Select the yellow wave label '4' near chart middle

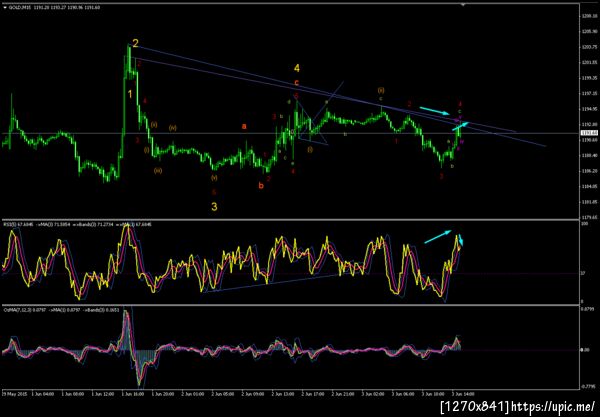pyautogui.click(x=297, y=68)
